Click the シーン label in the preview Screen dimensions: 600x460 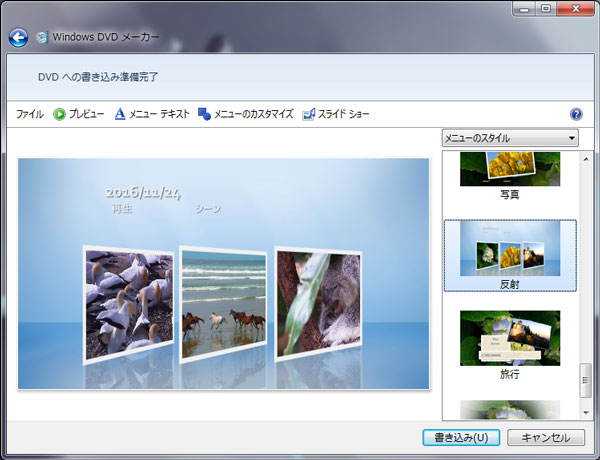click(x=208, y=209)
